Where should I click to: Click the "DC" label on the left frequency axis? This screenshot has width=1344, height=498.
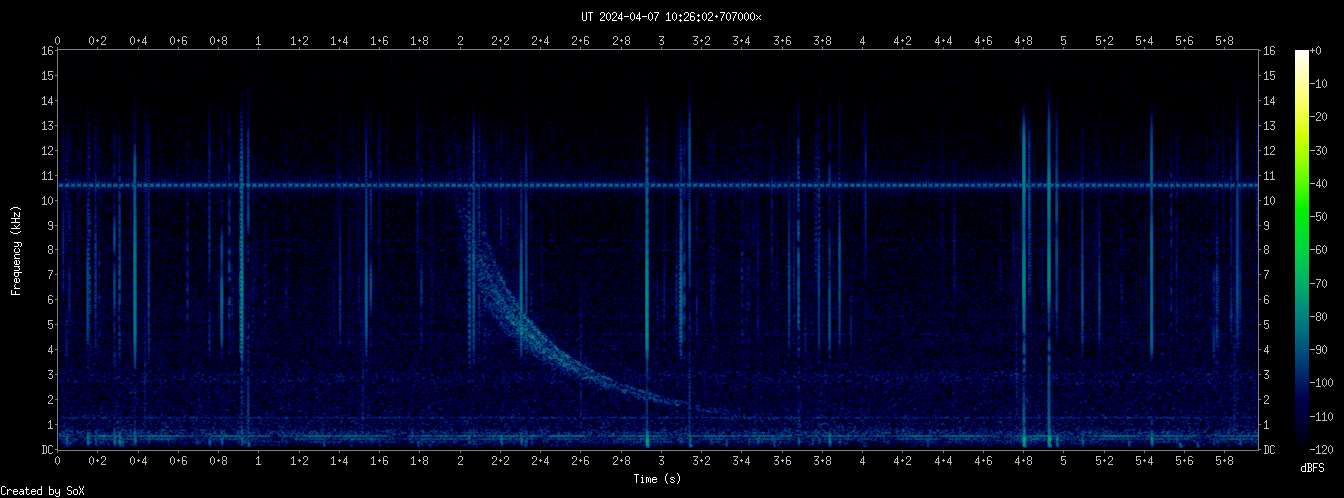[46, 450]
